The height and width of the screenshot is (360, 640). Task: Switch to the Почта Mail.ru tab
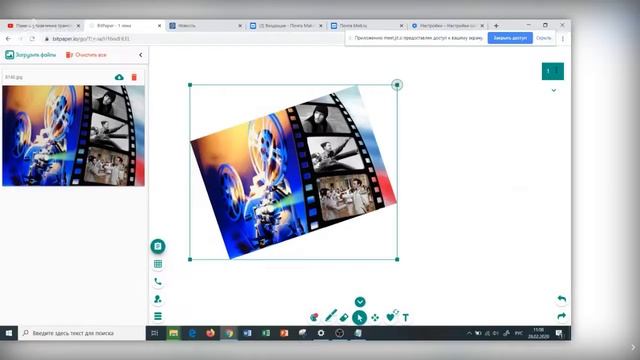pyautogui.click(x=367, y=26)
